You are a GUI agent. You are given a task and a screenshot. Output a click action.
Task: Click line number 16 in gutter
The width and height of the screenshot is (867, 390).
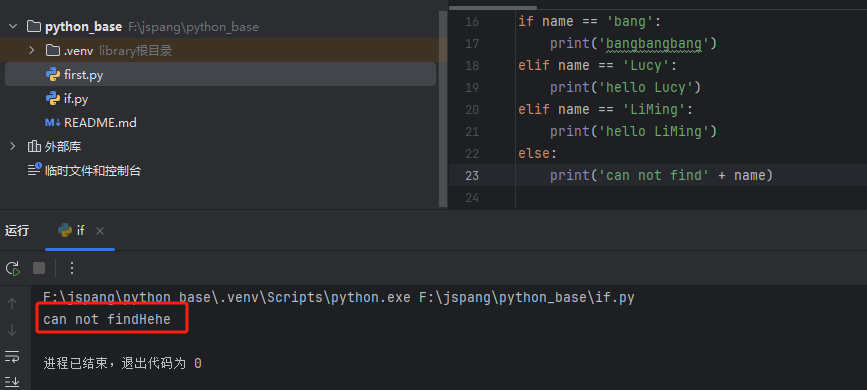coord(472,22)
